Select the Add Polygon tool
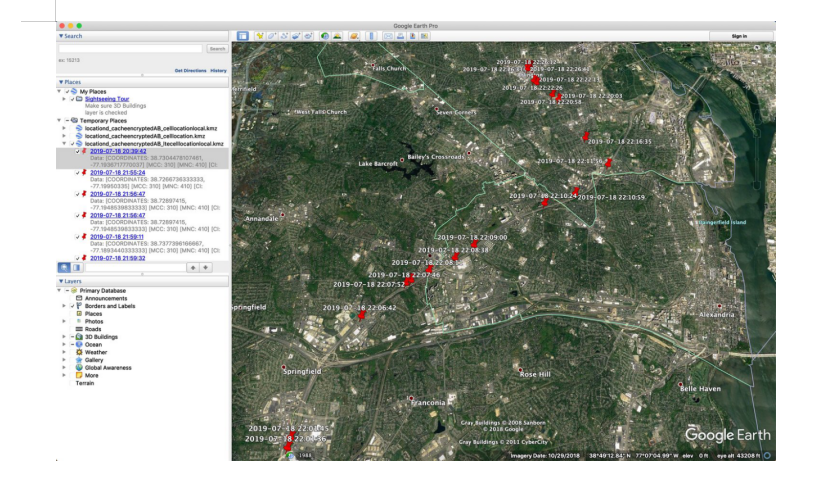This screenshot has height=482, width=837. click(x=272, y=36)
